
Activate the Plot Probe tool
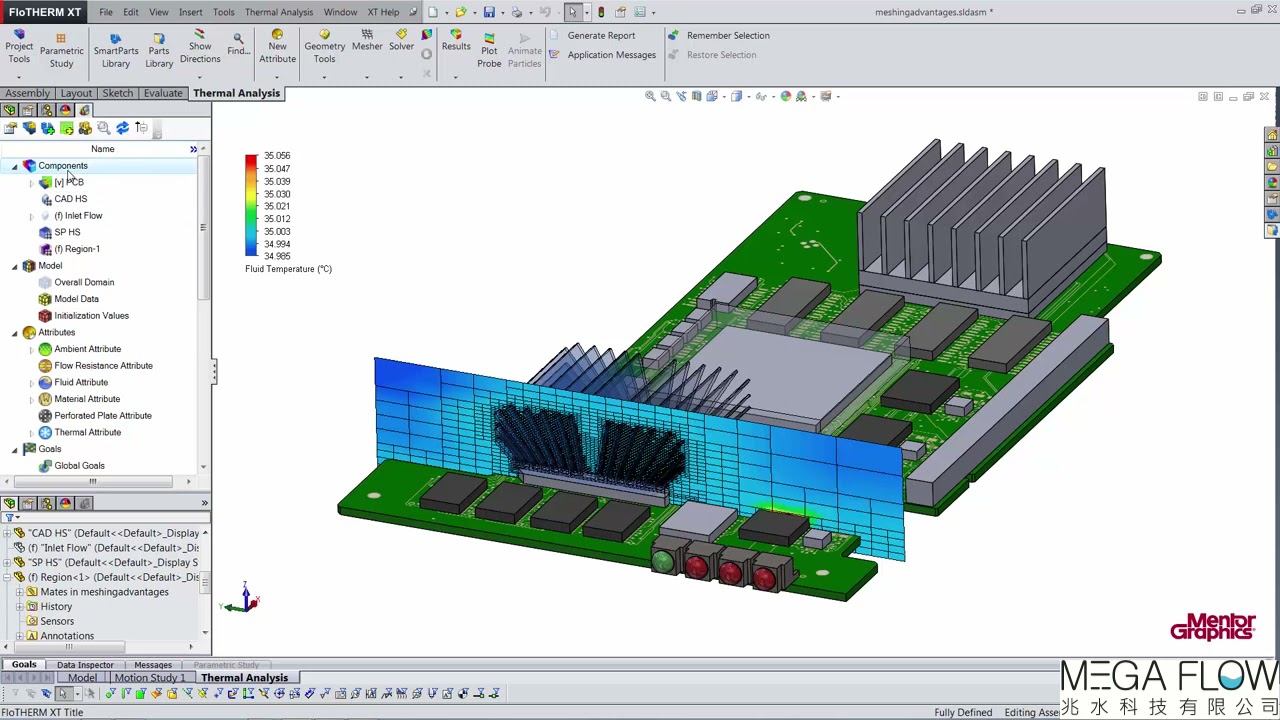point(489,50)
